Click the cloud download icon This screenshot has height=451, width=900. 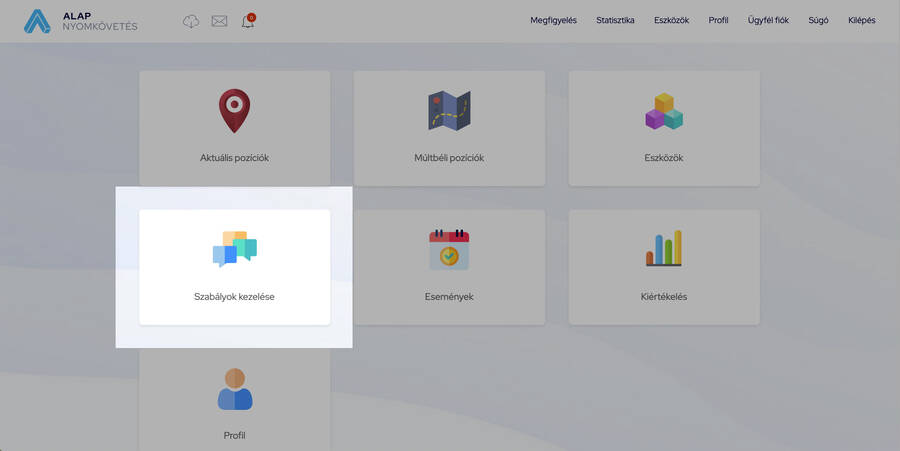191,21
